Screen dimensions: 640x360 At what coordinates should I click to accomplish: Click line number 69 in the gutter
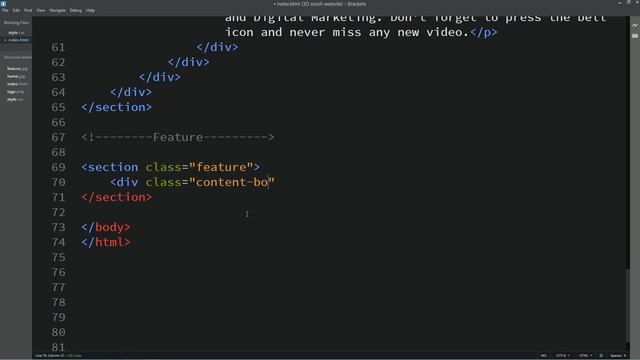coord(58,167)
